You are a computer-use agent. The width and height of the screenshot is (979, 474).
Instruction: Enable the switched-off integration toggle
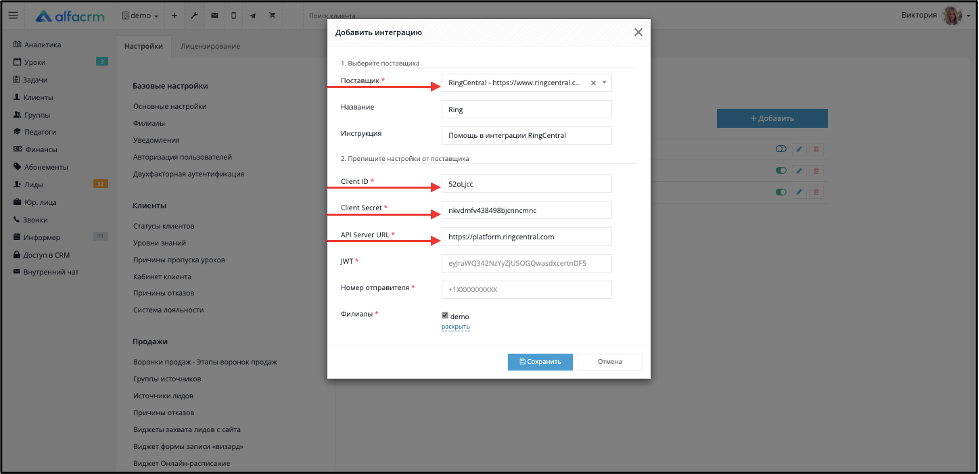coord(781,149)
